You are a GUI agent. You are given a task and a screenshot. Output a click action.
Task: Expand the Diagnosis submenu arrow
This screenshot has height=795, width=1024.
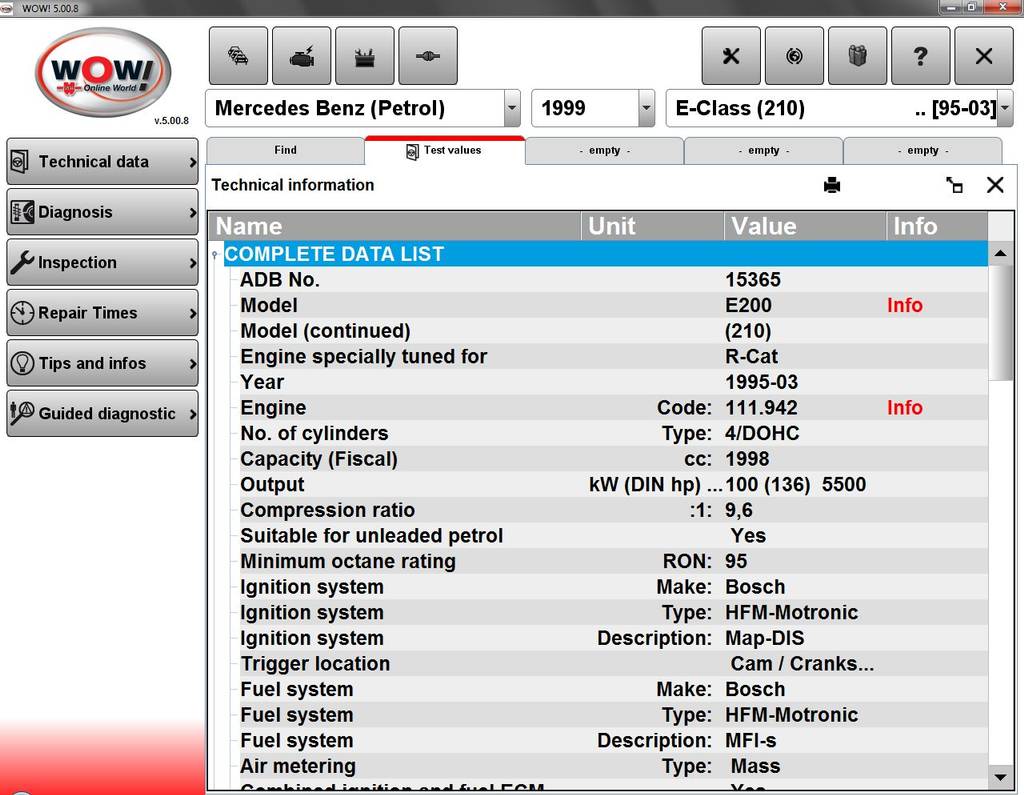pyautogui.click(x=193, y=212)
